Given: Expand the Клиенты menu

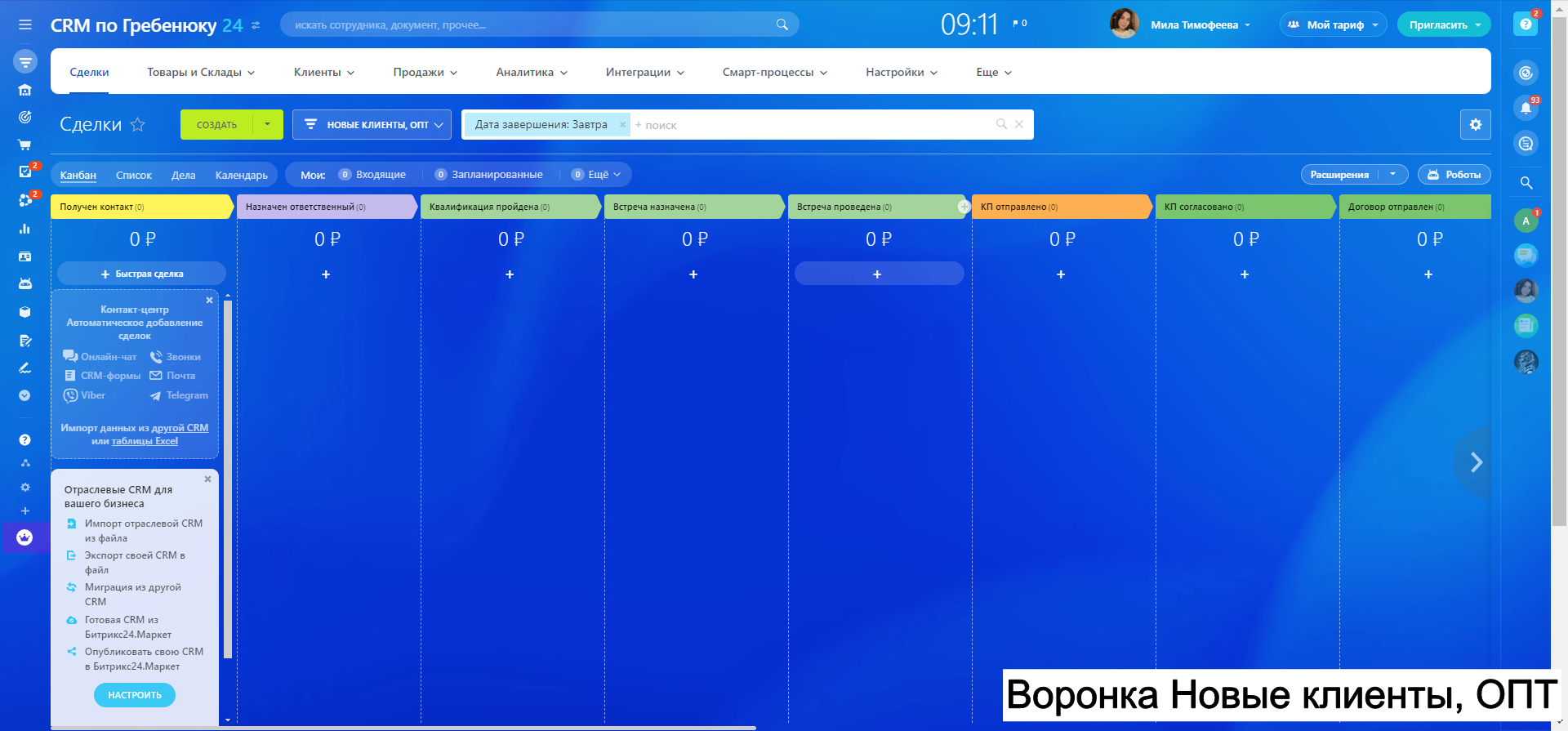Looking at the screenshot, I should [x=324, y=72].
